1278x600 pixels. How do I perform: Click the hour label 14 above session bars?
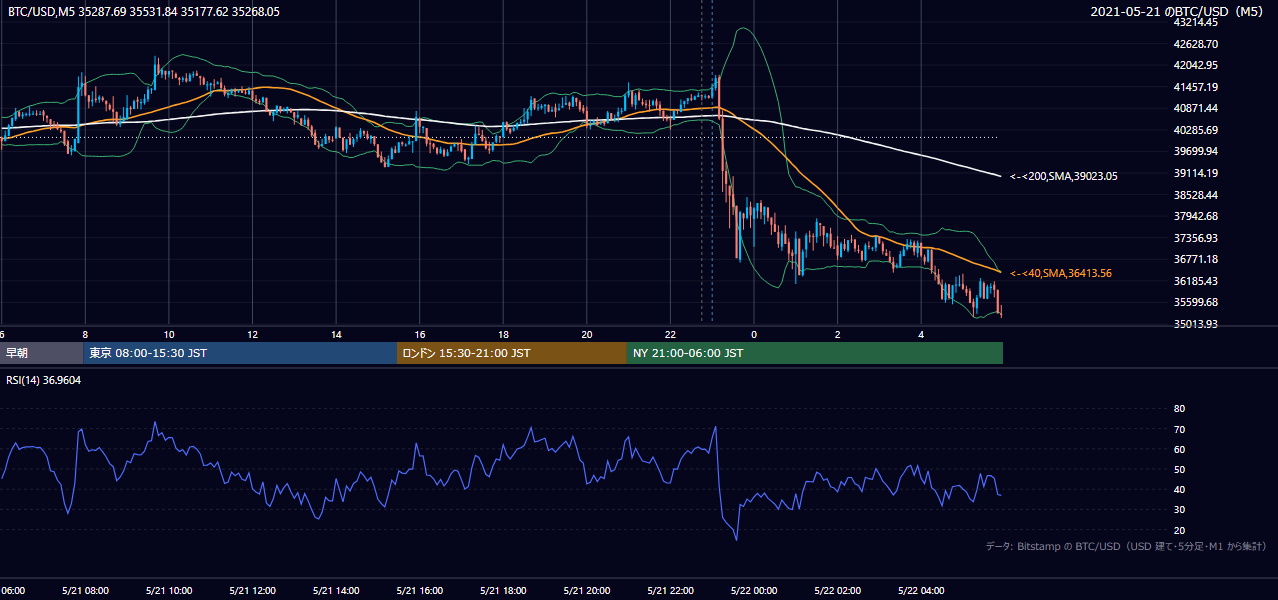pos(336,335)
